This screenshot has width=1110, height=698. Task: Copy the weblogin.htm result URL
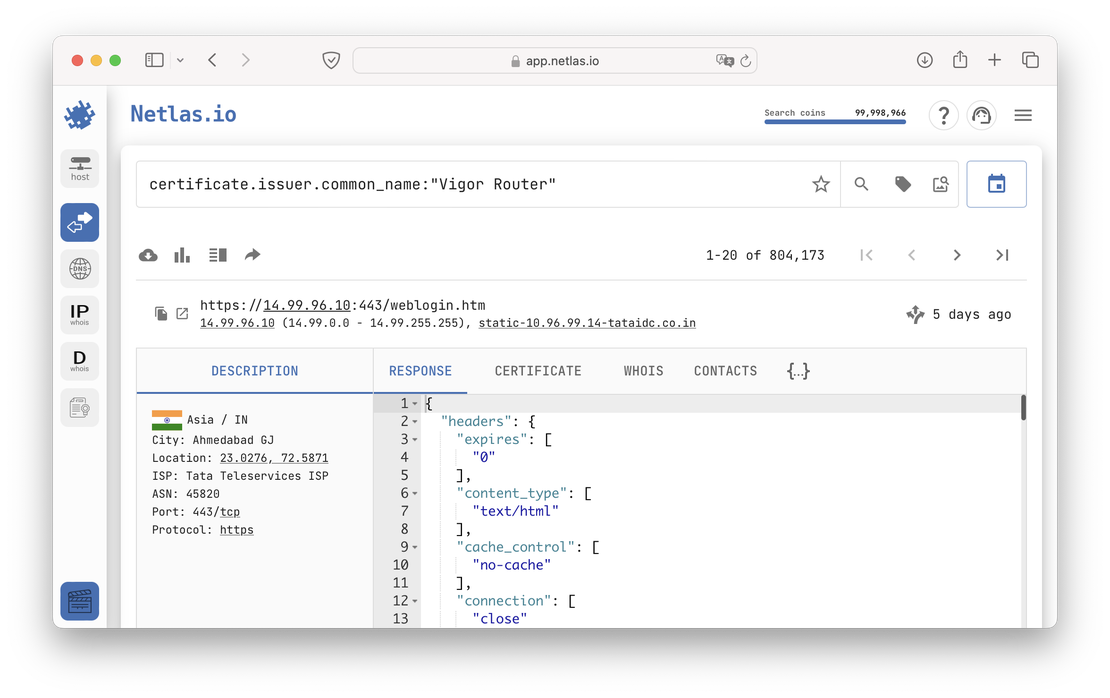[161, 313]
